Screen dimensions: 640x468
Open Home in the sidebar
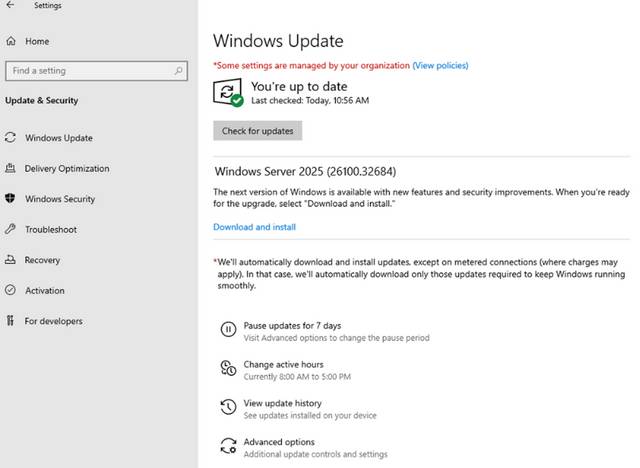[37, 41]
